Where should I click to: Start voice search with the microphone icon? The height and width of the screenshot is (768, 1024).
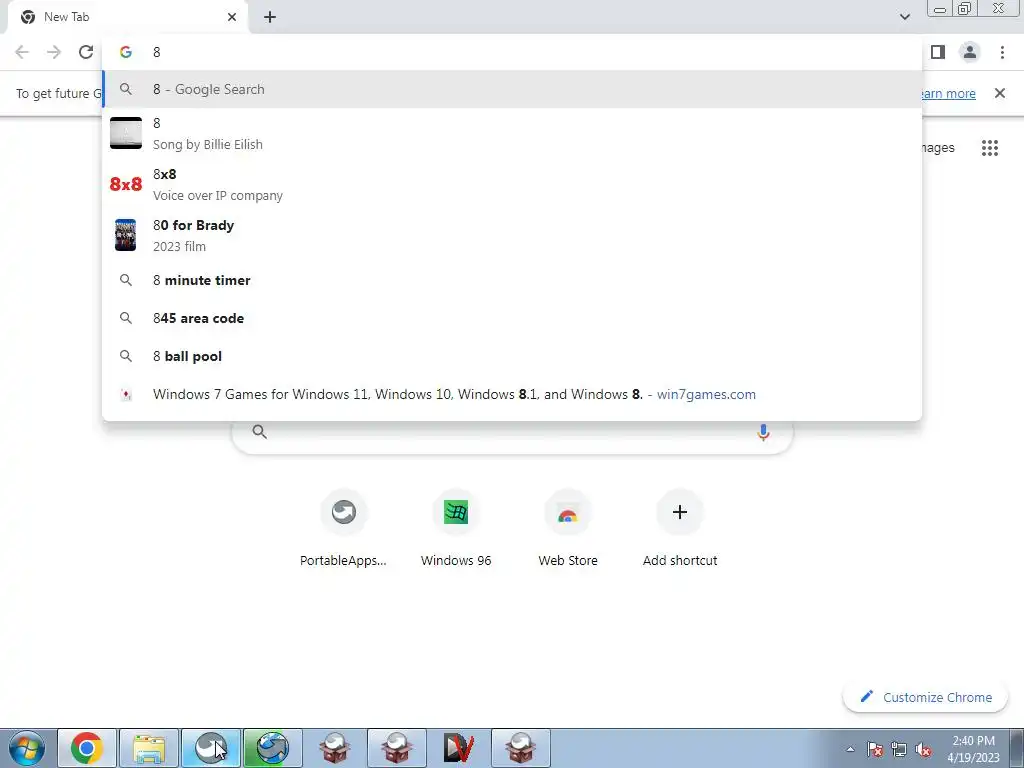[763, 432]
